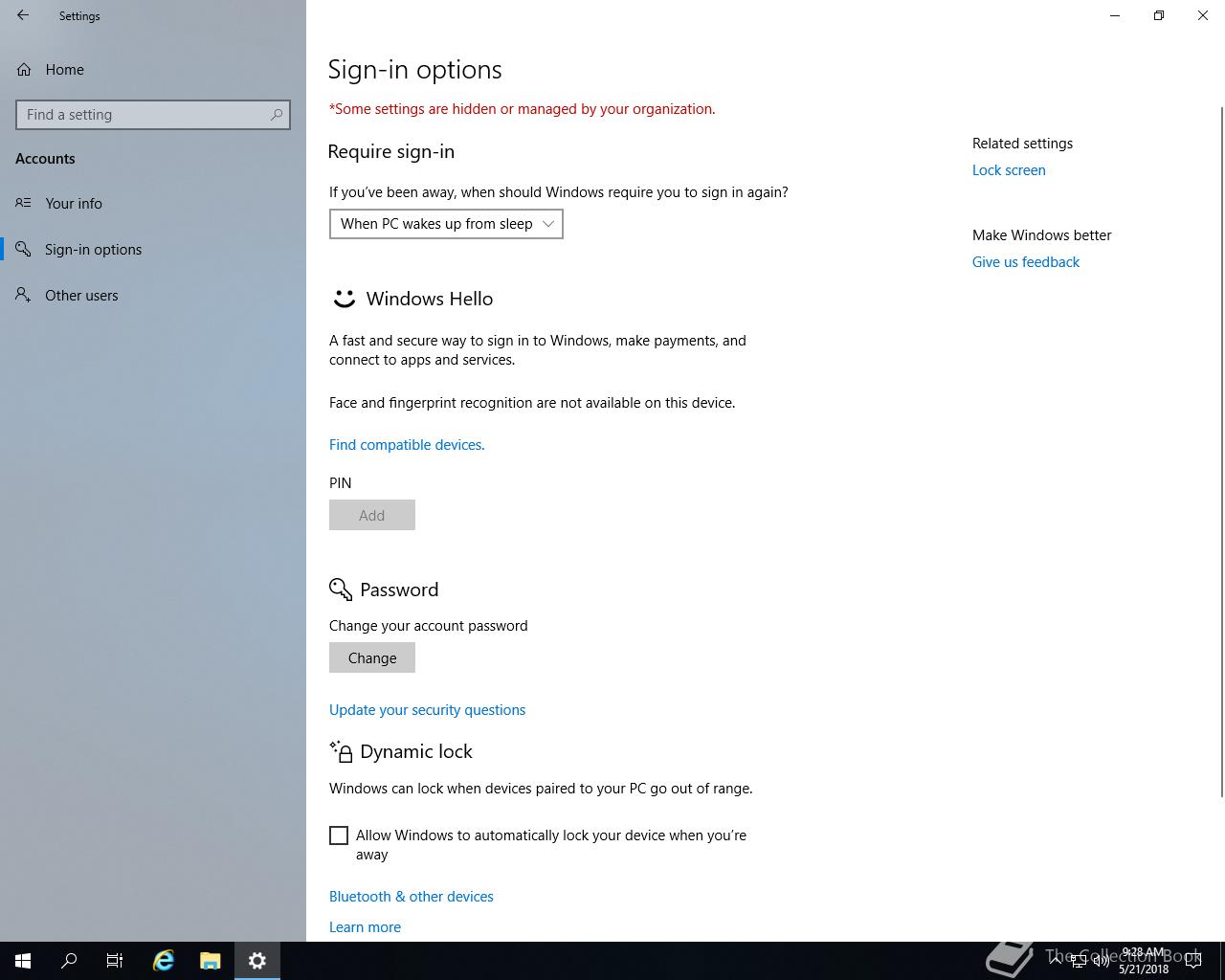Click the Your info person-card icon
This screenshot has height=980, width=1225.
23,203
